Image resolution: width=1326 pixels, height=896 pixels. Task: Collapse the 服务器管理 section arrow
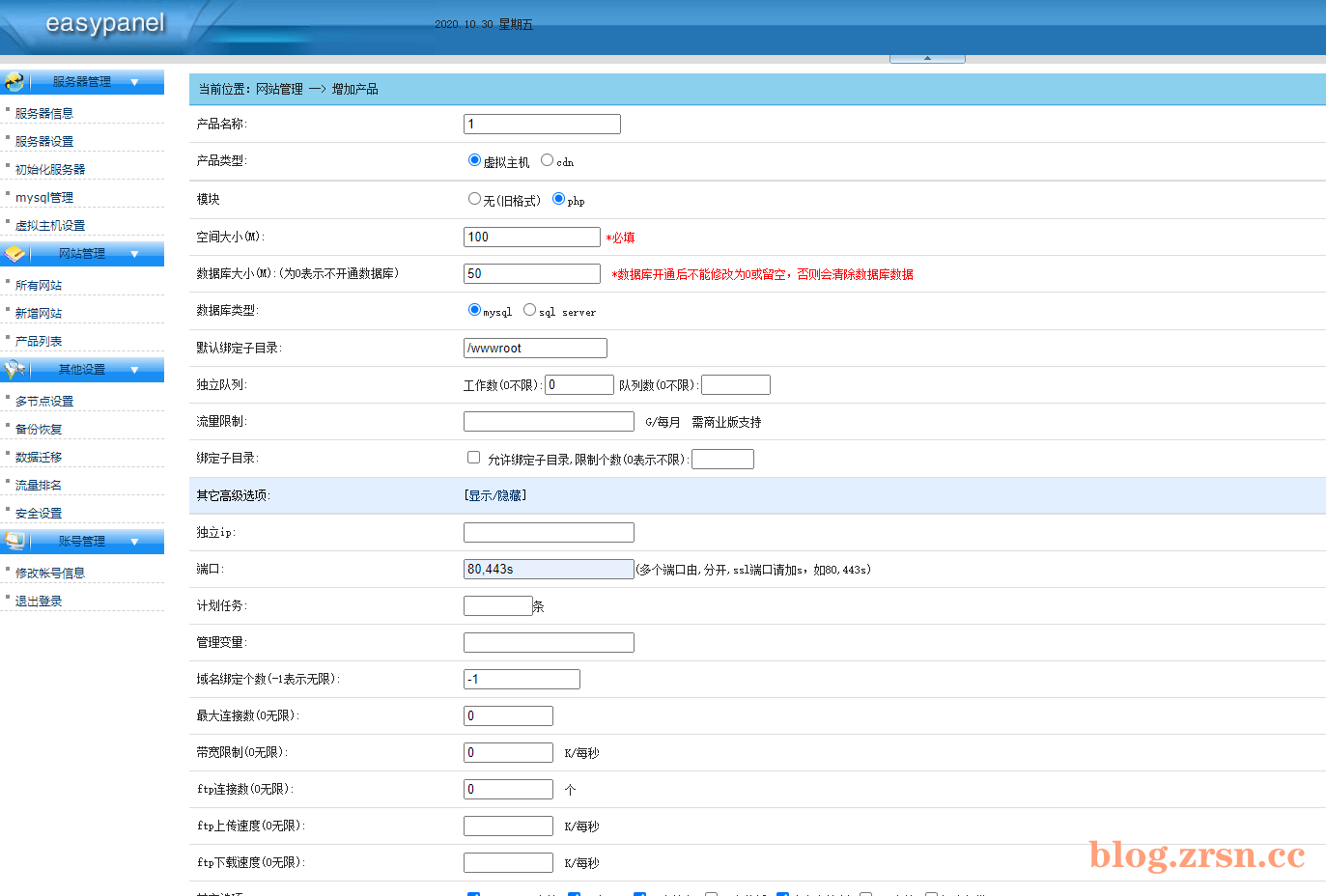(x=134, y=82)
